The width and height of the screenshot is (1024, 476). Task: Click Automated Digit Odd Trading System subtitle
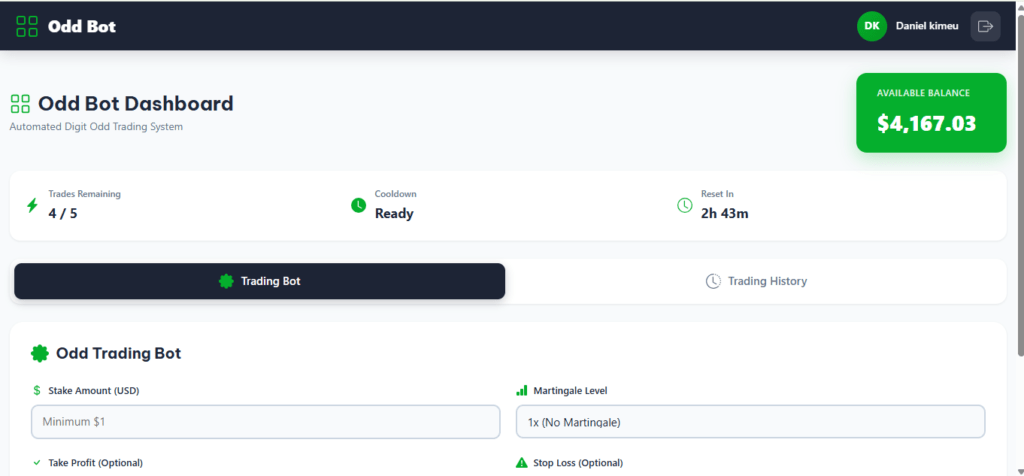tap(96, 127)
